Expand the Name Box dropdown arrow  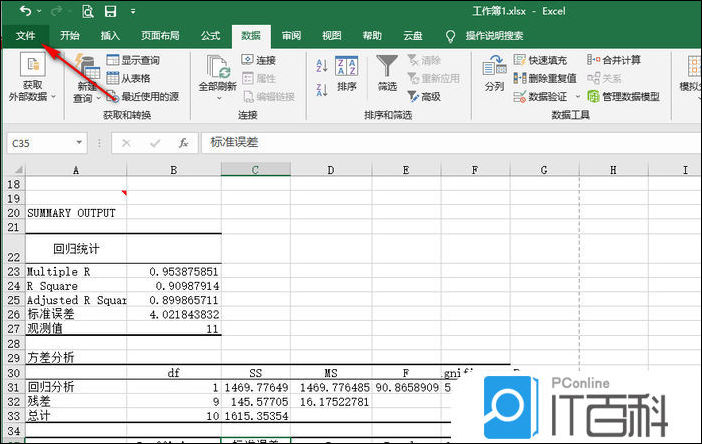pos(79,143)
